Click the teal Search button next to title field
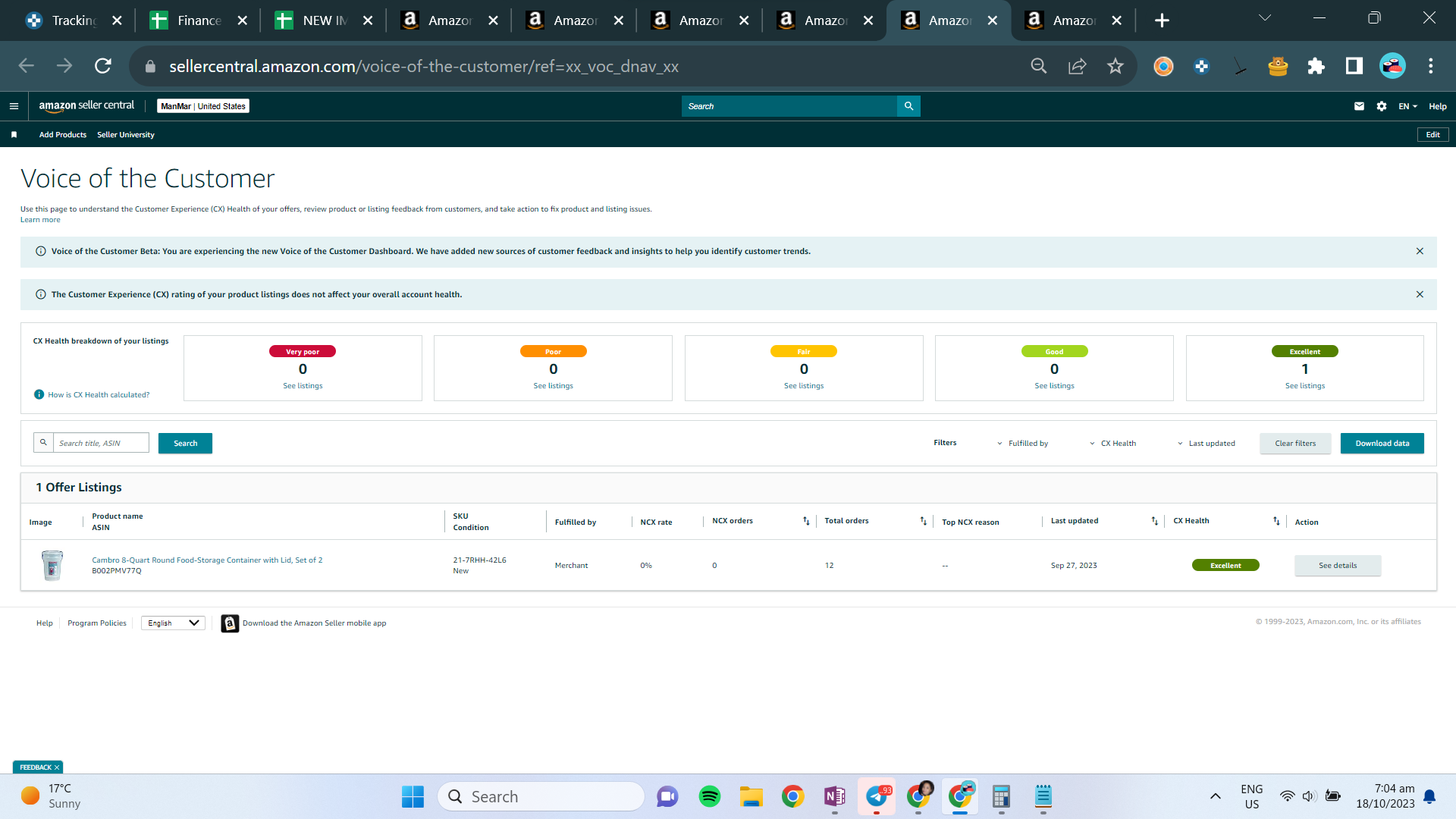The height and width of the screenshot is (819, 1456). pyautogui.click(x=185, y=444)
